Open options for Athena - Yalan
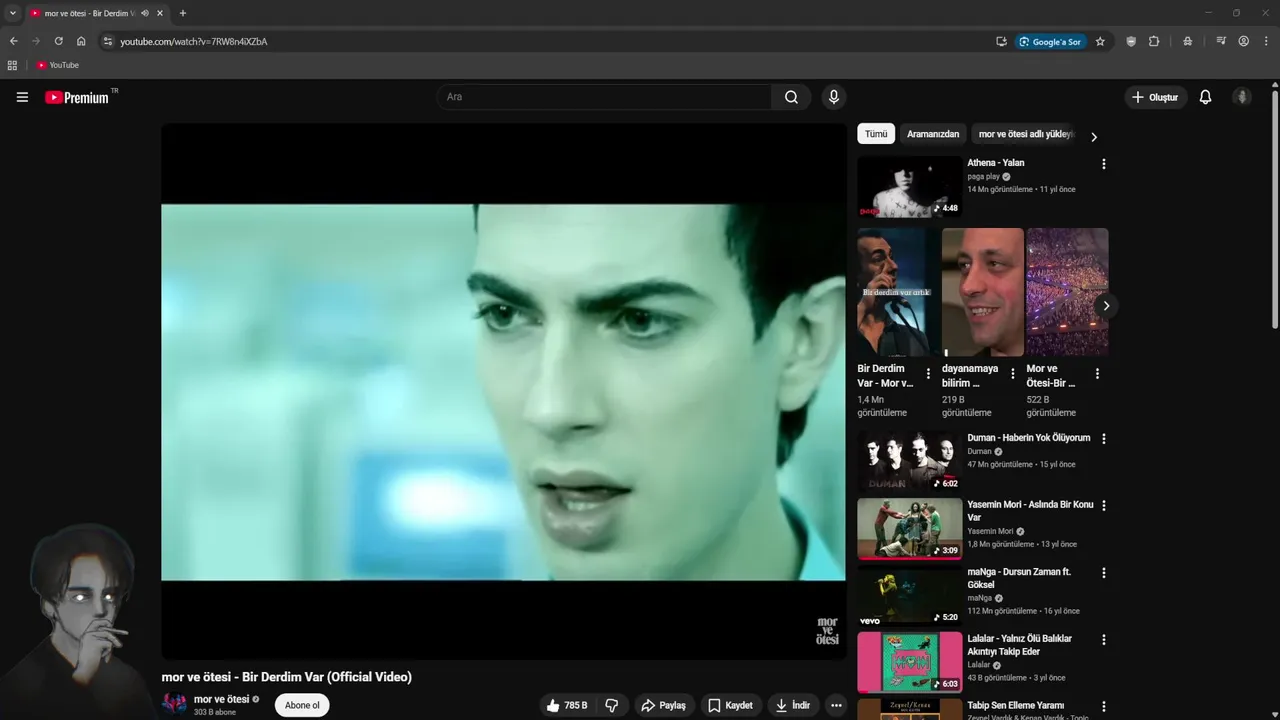 [1104, 164]
